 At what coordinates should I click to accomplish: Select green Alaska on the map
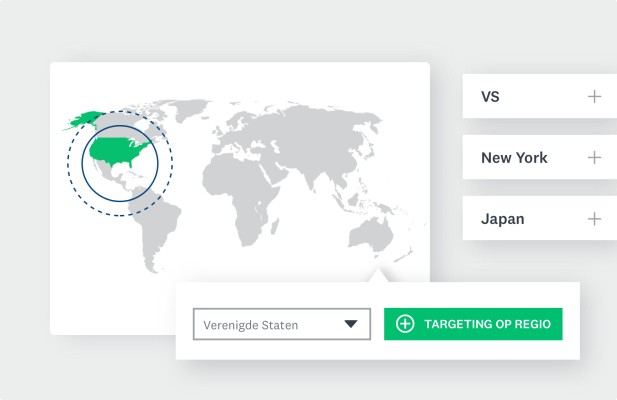tap(79, 122)
